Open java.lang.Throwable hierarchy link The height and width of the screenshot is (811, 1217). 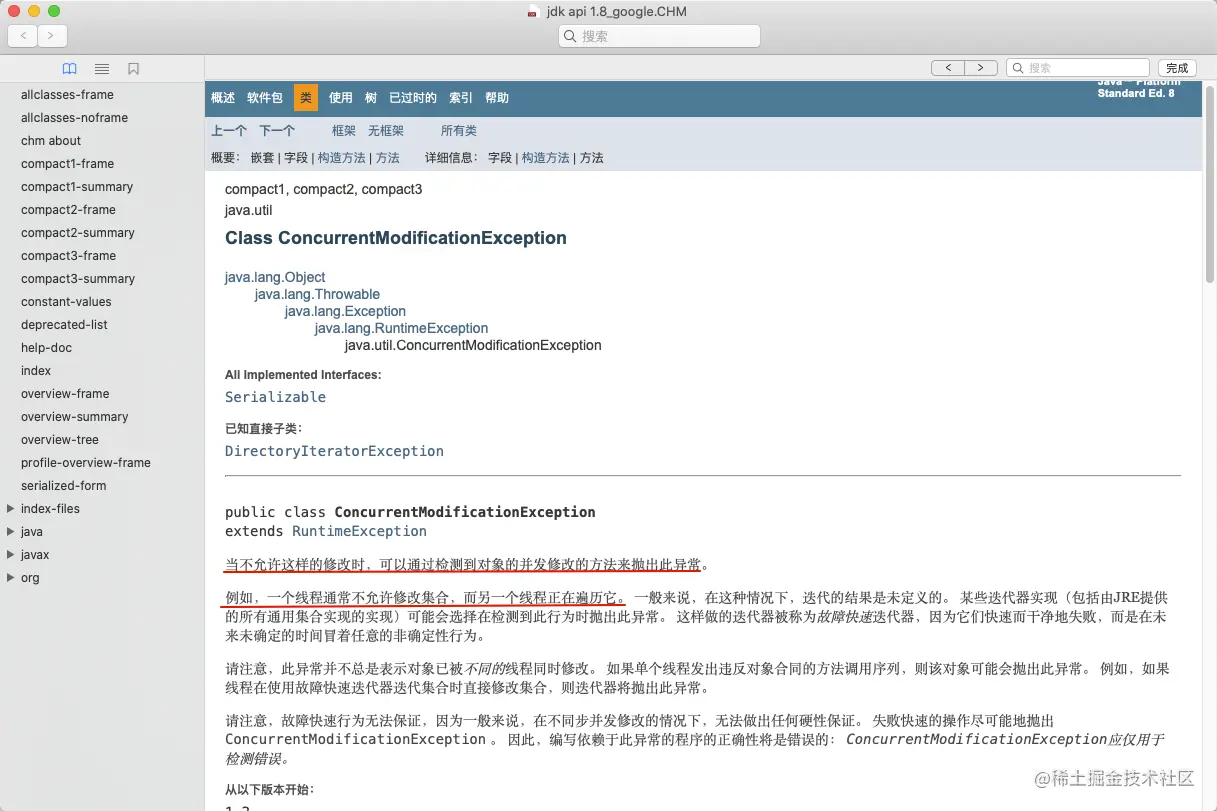coord(317,294)
